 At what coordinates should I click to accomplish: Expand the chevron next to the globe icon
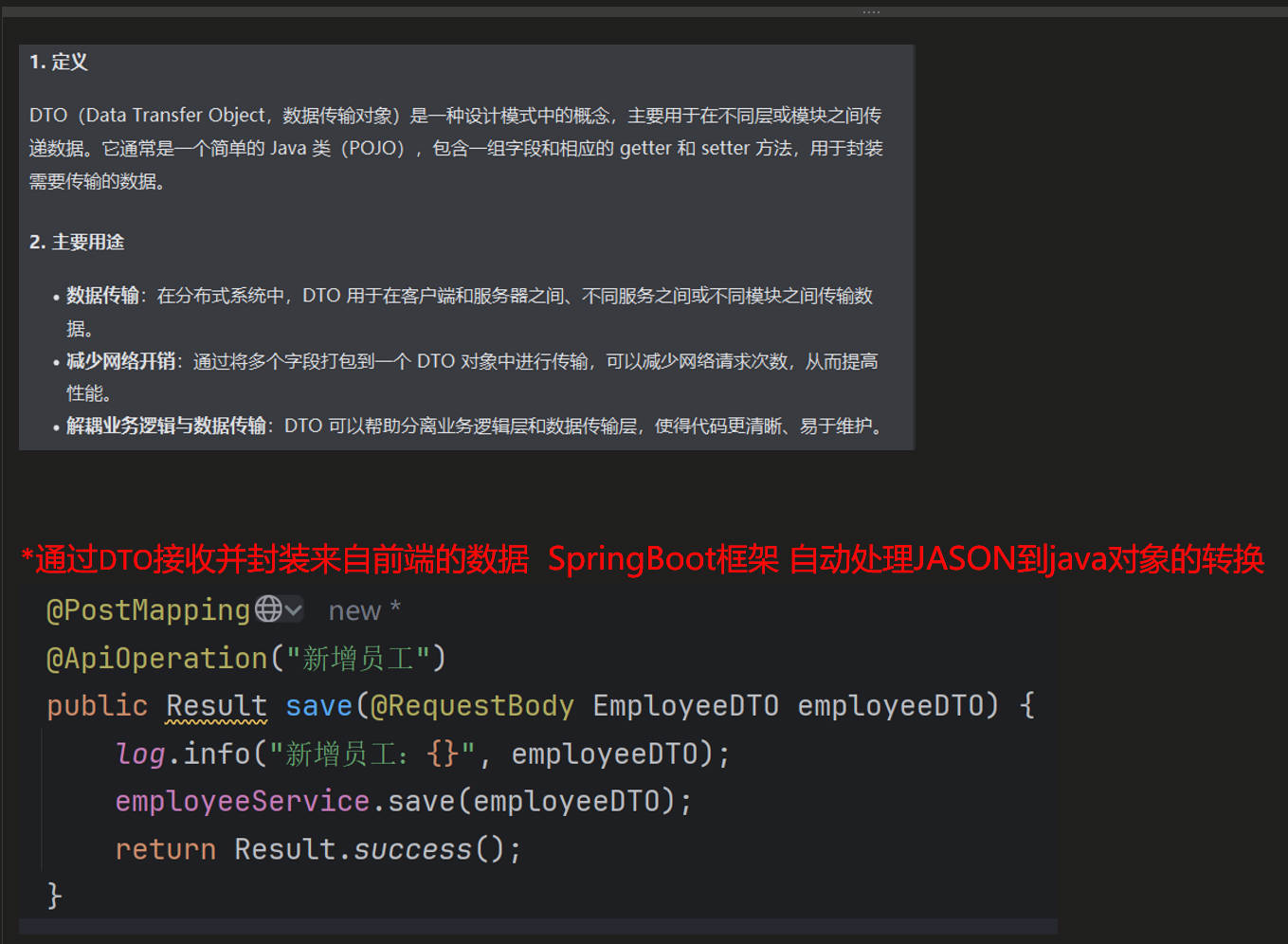293,609
